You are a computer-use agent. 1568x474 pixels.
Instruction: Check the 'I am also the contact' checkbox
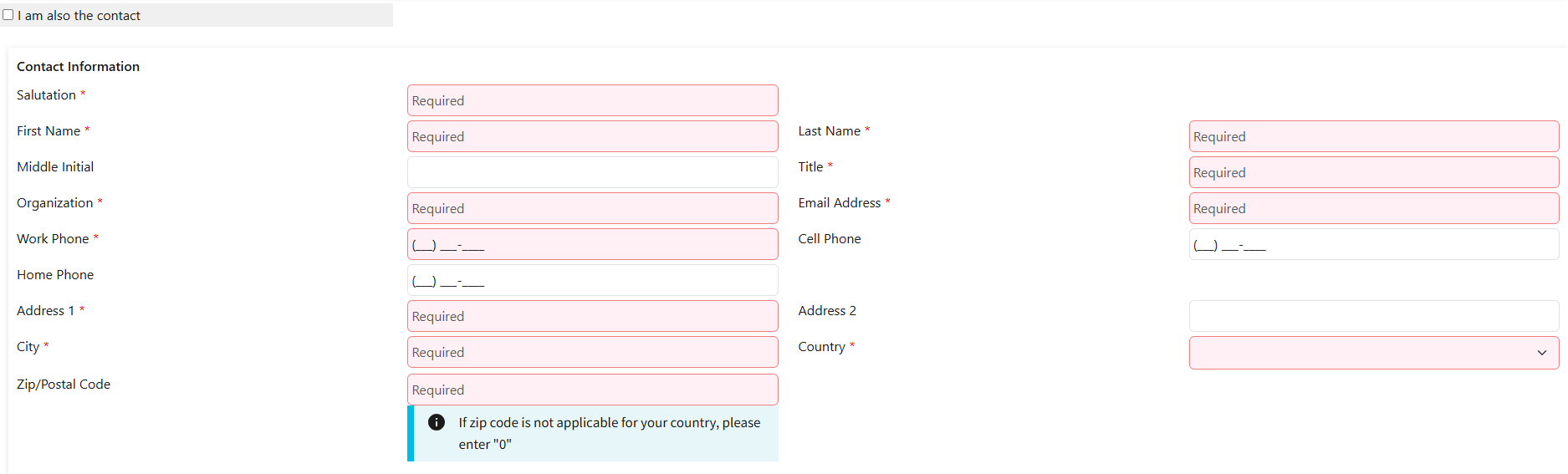[x=8, y=15]
